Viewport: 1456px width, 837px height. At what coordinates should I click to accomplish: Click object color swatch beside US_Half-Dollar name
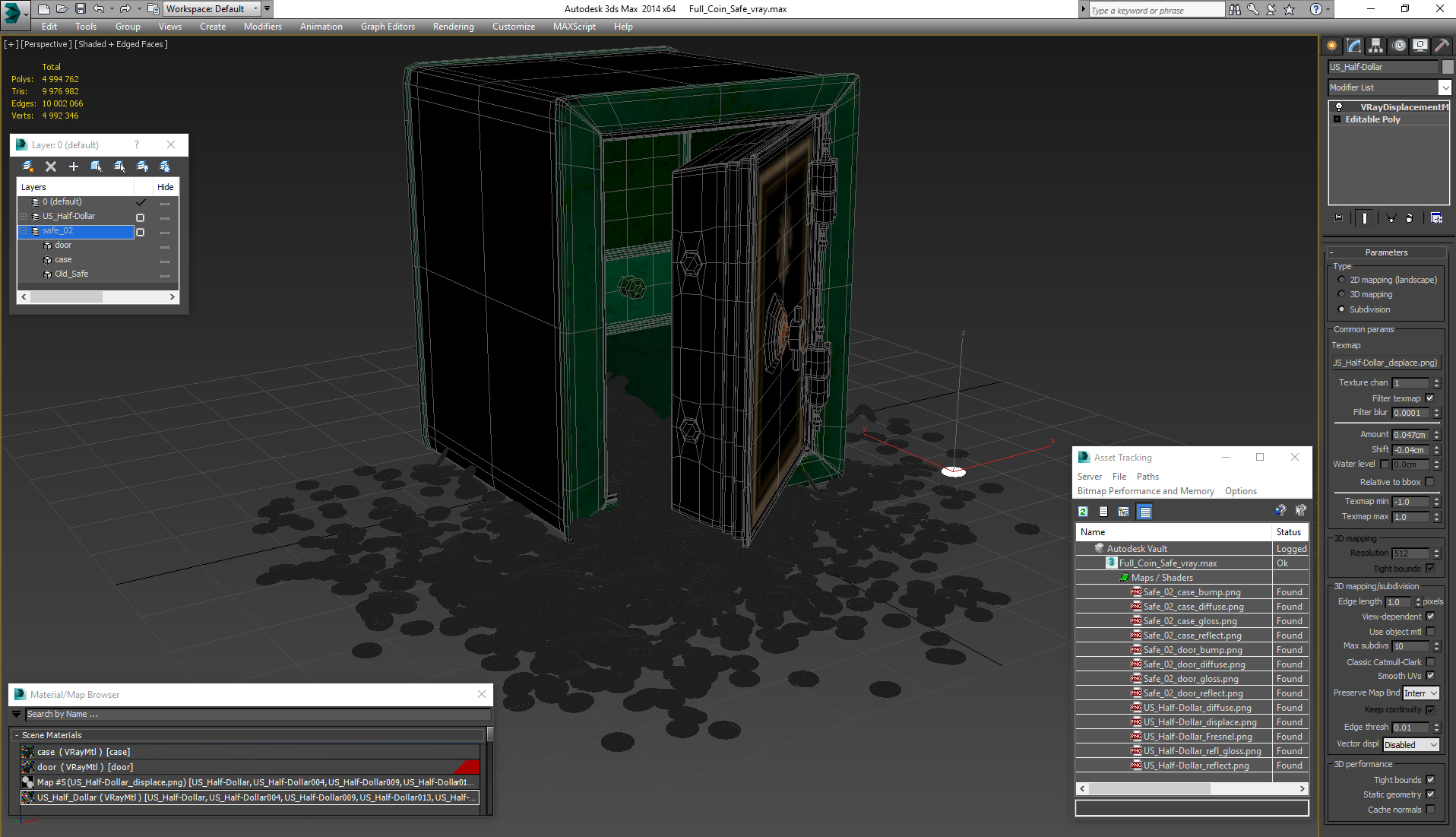(1448, 67)
